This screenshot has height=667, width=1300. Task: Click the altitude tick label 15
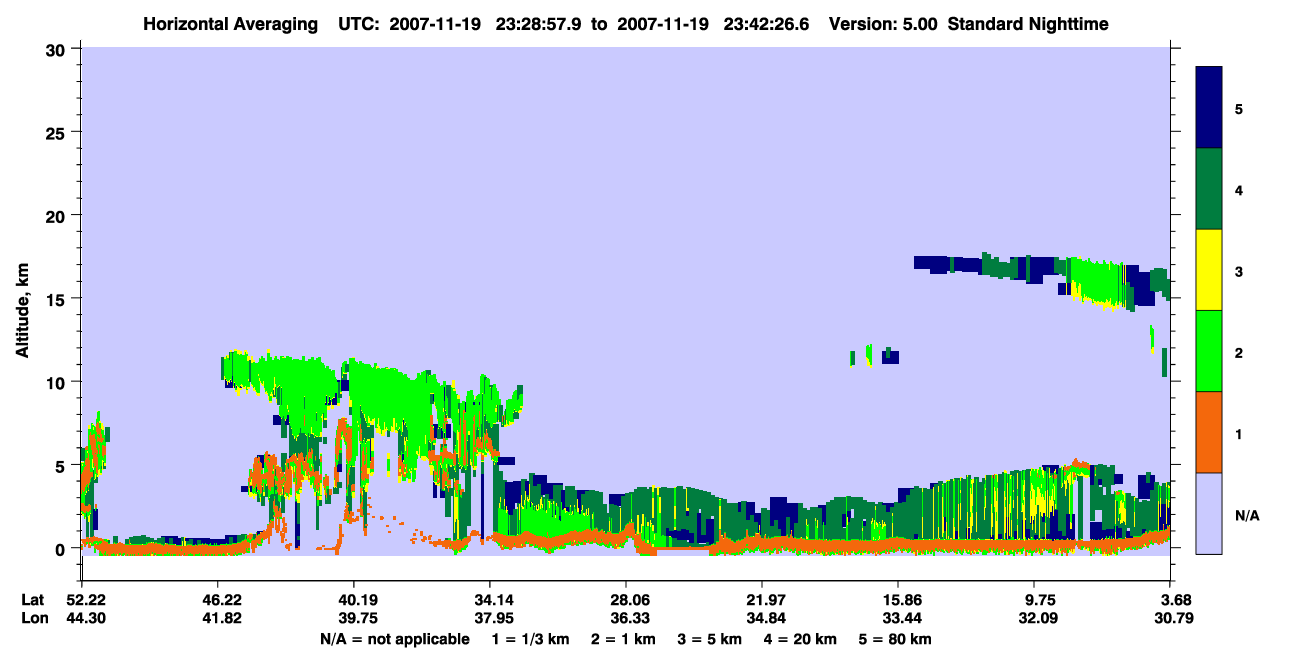tap(57, 299)
